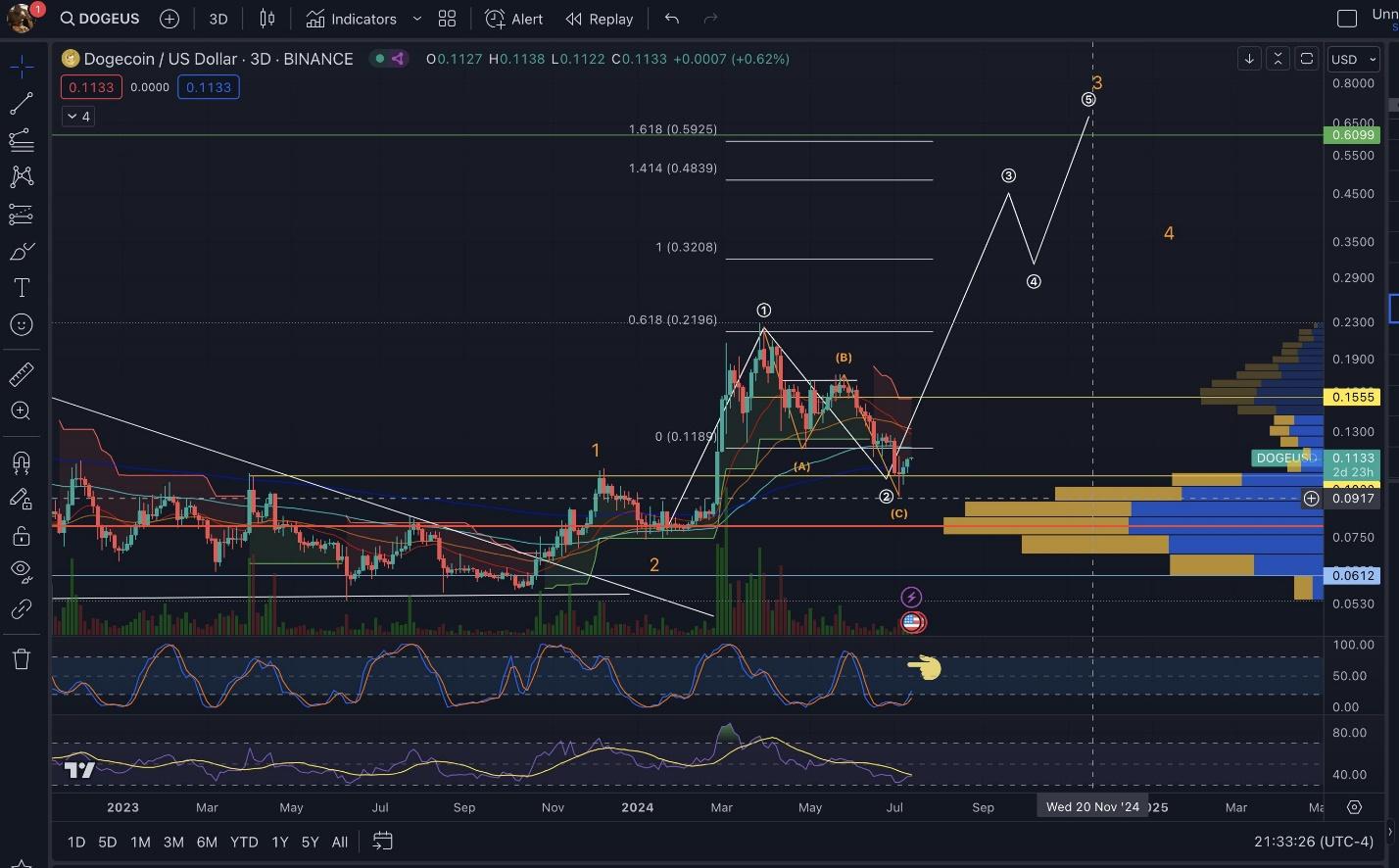The width and height of the screenshot is (1399, 868).
Task: Open the emoji icons tool
Action: [x=22, y=325]
